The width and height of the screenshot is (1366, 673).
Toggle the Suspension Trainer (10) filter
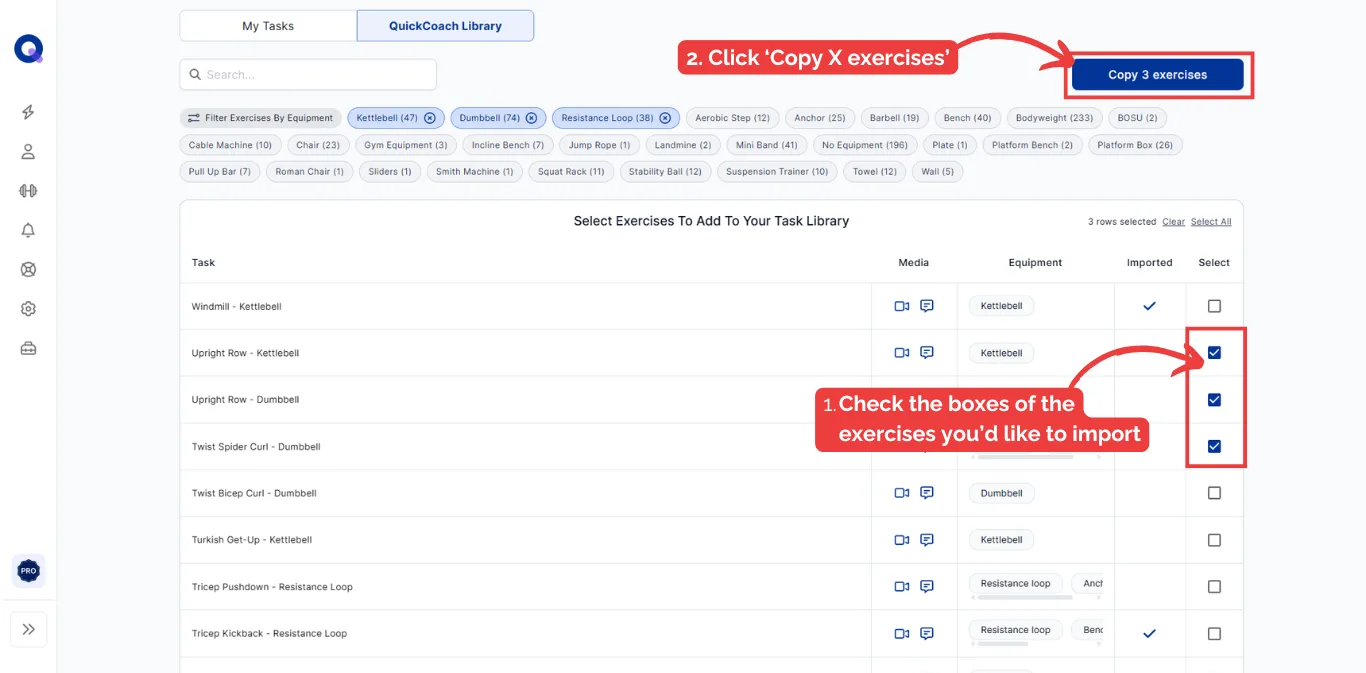click(x=777, y=172)
